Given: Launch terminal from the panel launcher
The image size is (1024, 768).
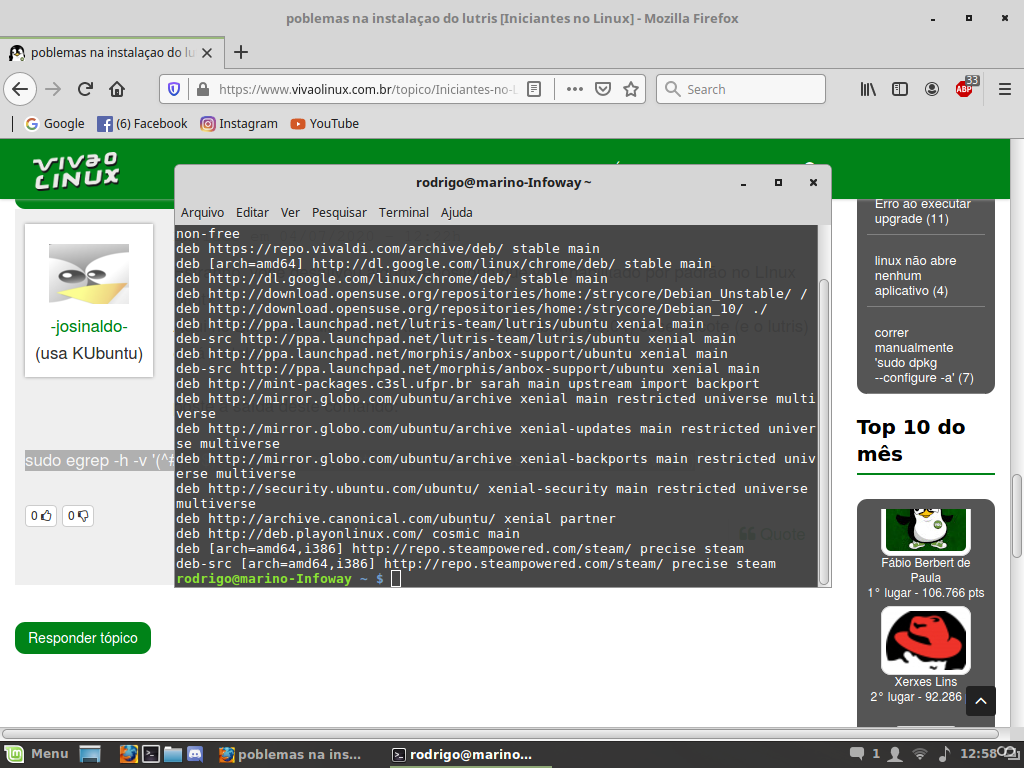Looking at the screenshot, I should click(x=151, y=754).
